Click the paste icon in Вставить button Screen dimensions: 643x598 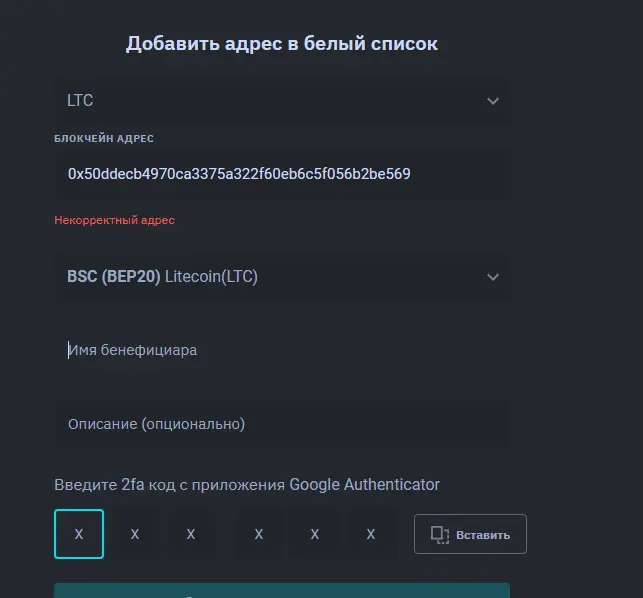(x=440, y=535)
